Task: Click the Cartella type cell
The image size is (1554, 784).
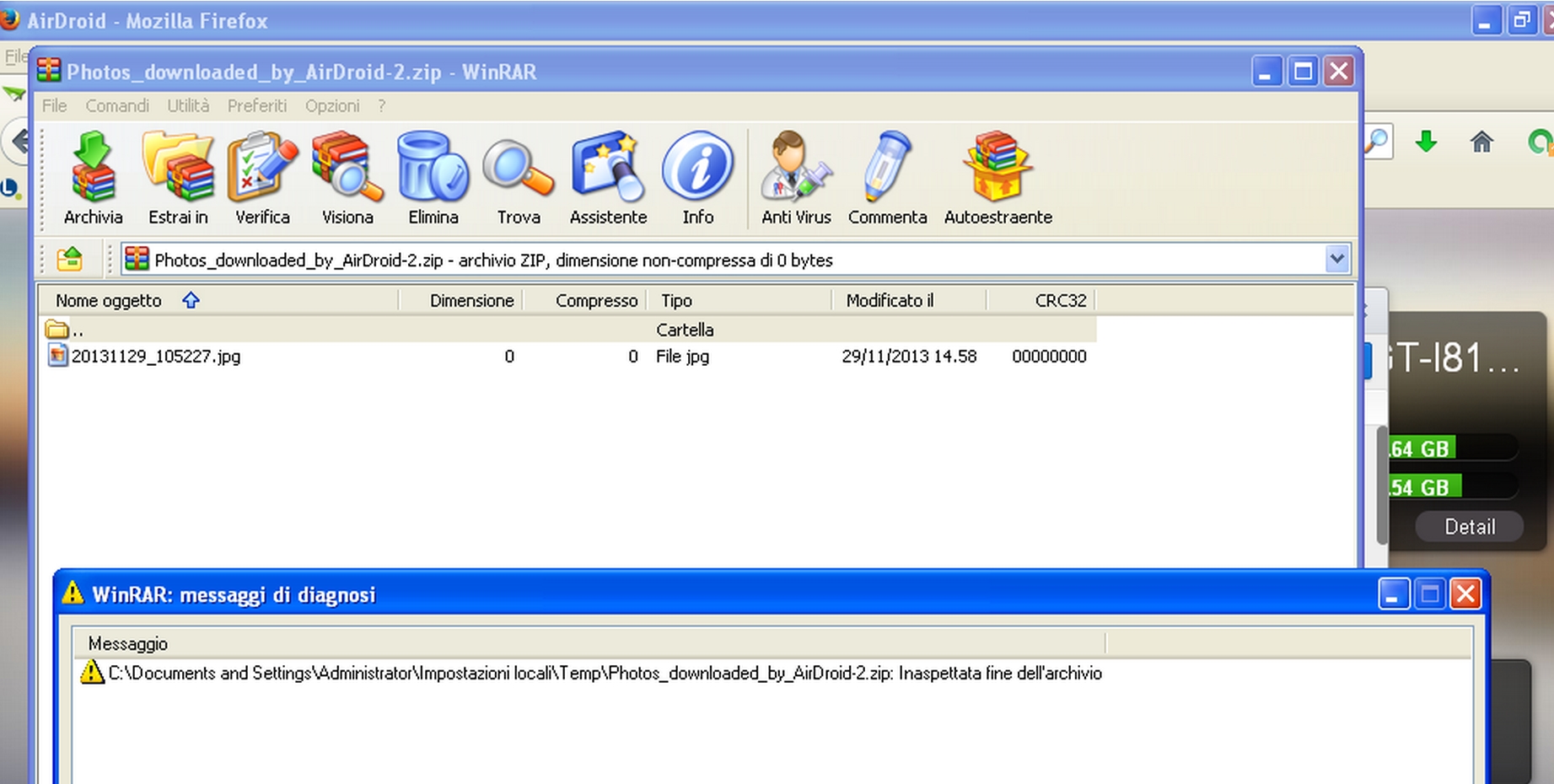Action: pyautogui.click(x=685, y=330)
